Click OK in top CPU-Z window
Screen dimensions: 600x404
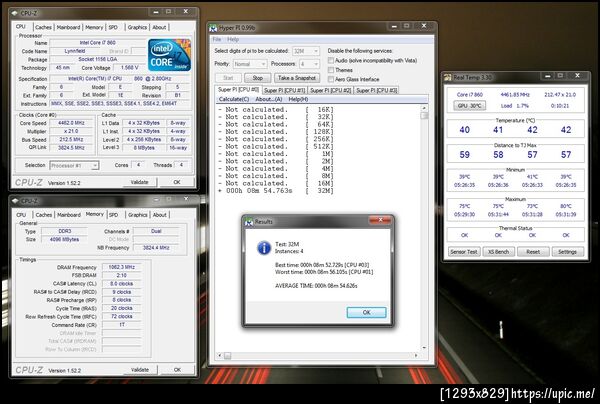[177, 182]
